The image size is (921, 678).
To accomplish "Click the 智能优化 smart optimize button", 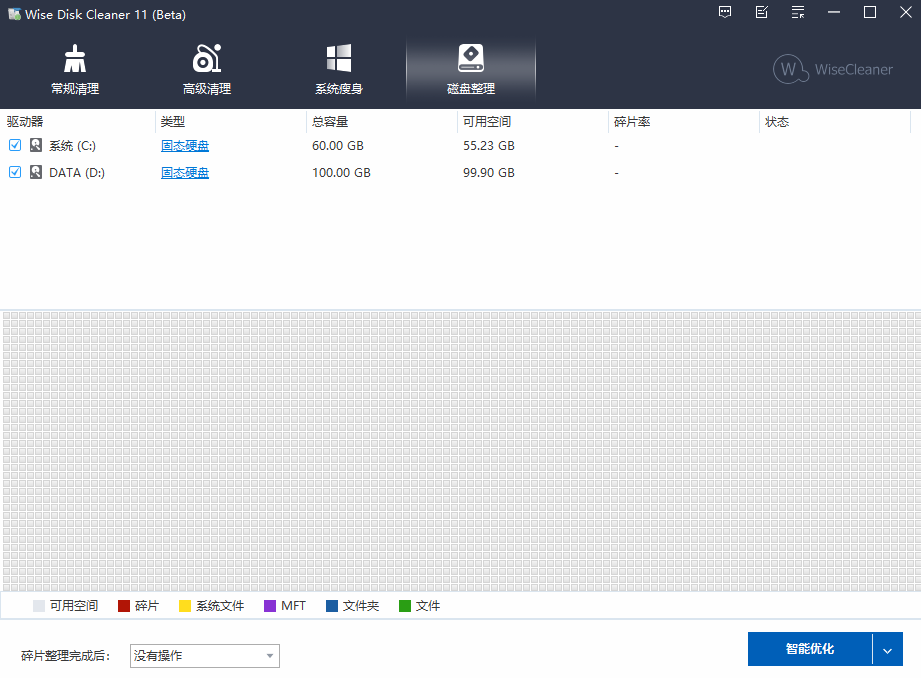I will 812,649.
